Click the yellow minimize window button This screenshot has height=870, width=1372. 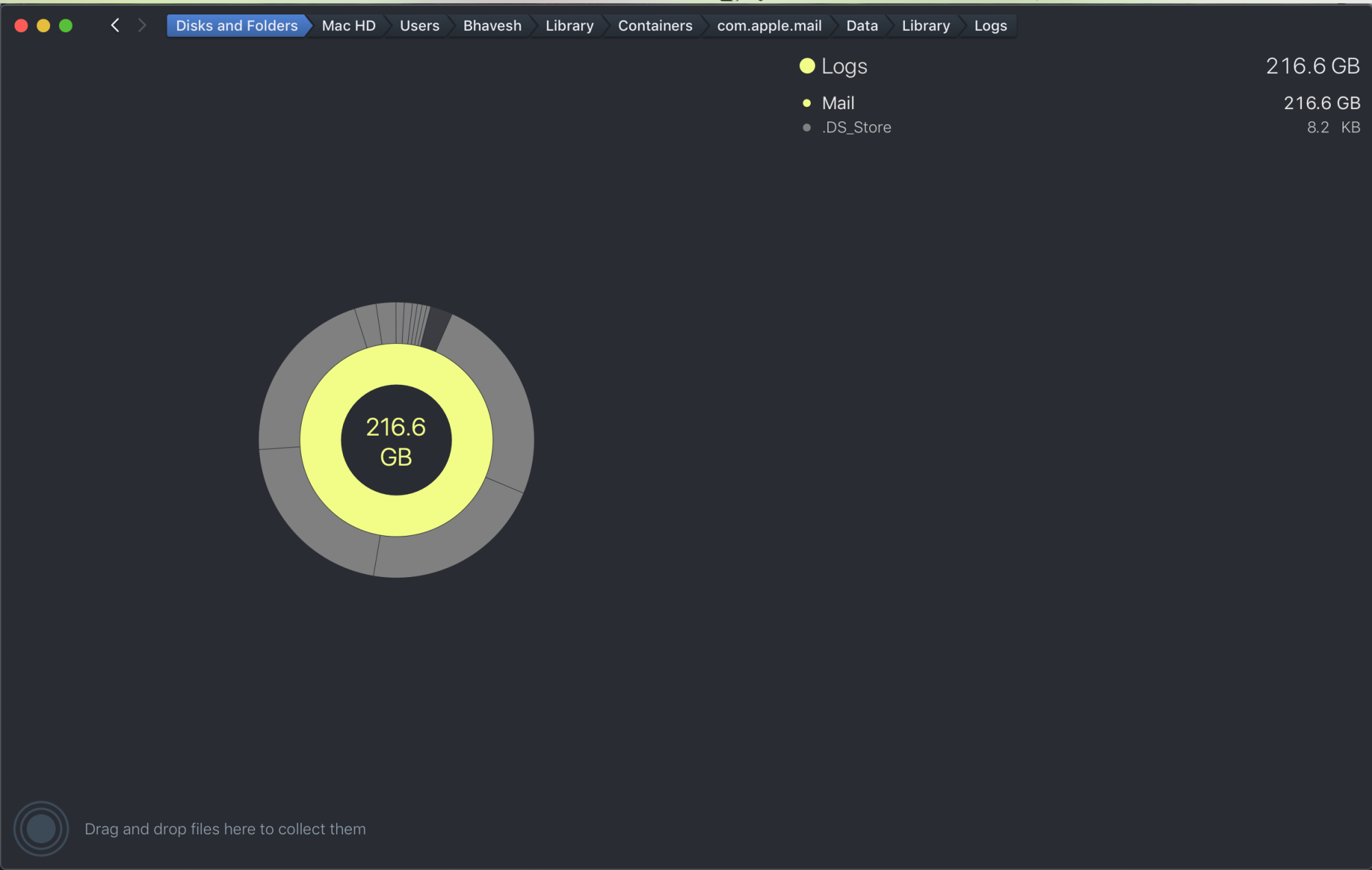click(x=43, y=25)
